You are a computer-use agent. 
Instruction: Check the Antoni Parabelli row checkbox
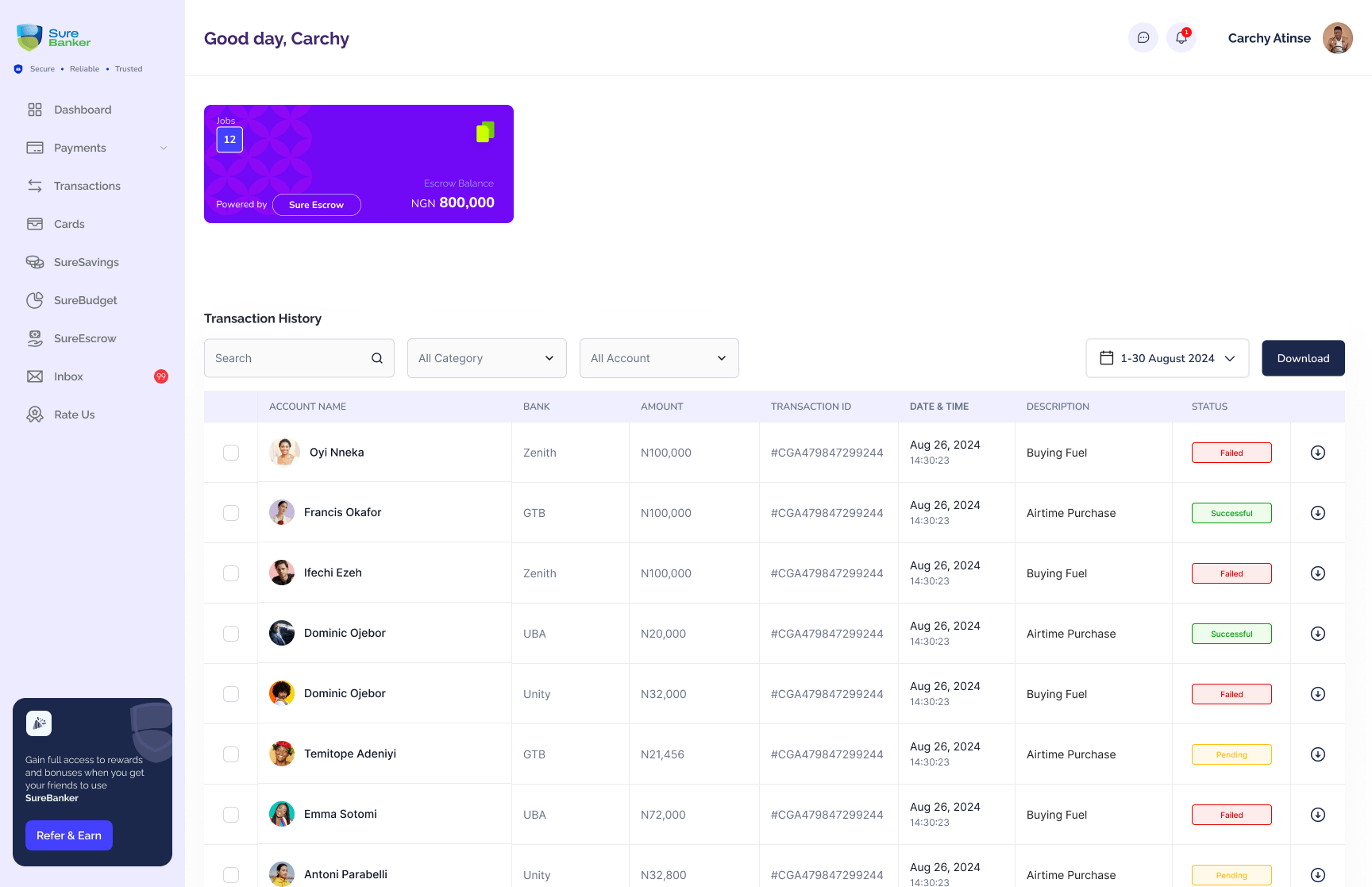tap(231, 875)
